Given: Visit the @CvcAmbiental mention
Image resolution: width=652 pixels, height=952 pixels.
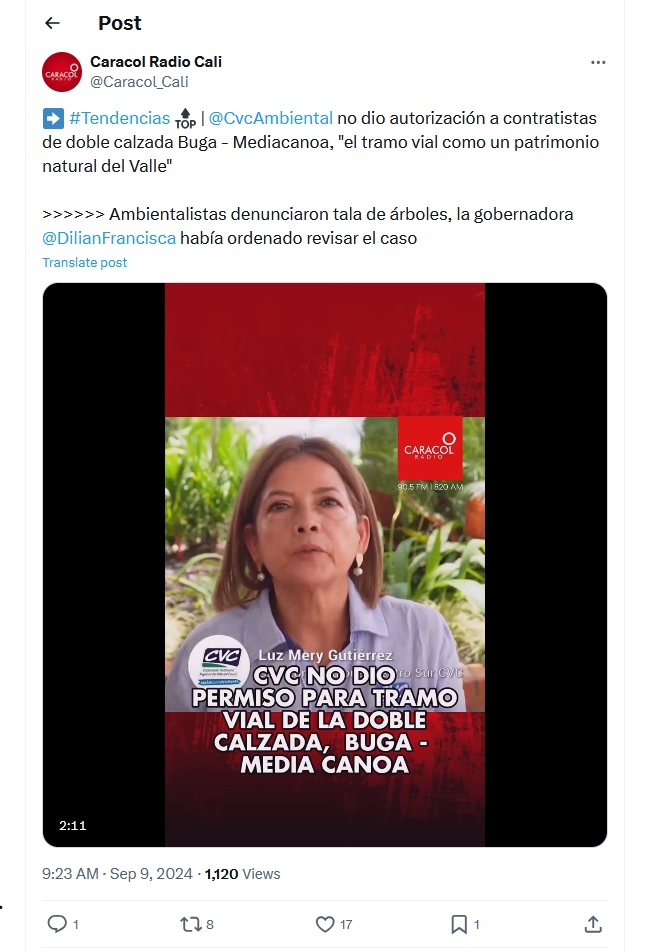Looking at the screenshot, I should tap(271, 118).
